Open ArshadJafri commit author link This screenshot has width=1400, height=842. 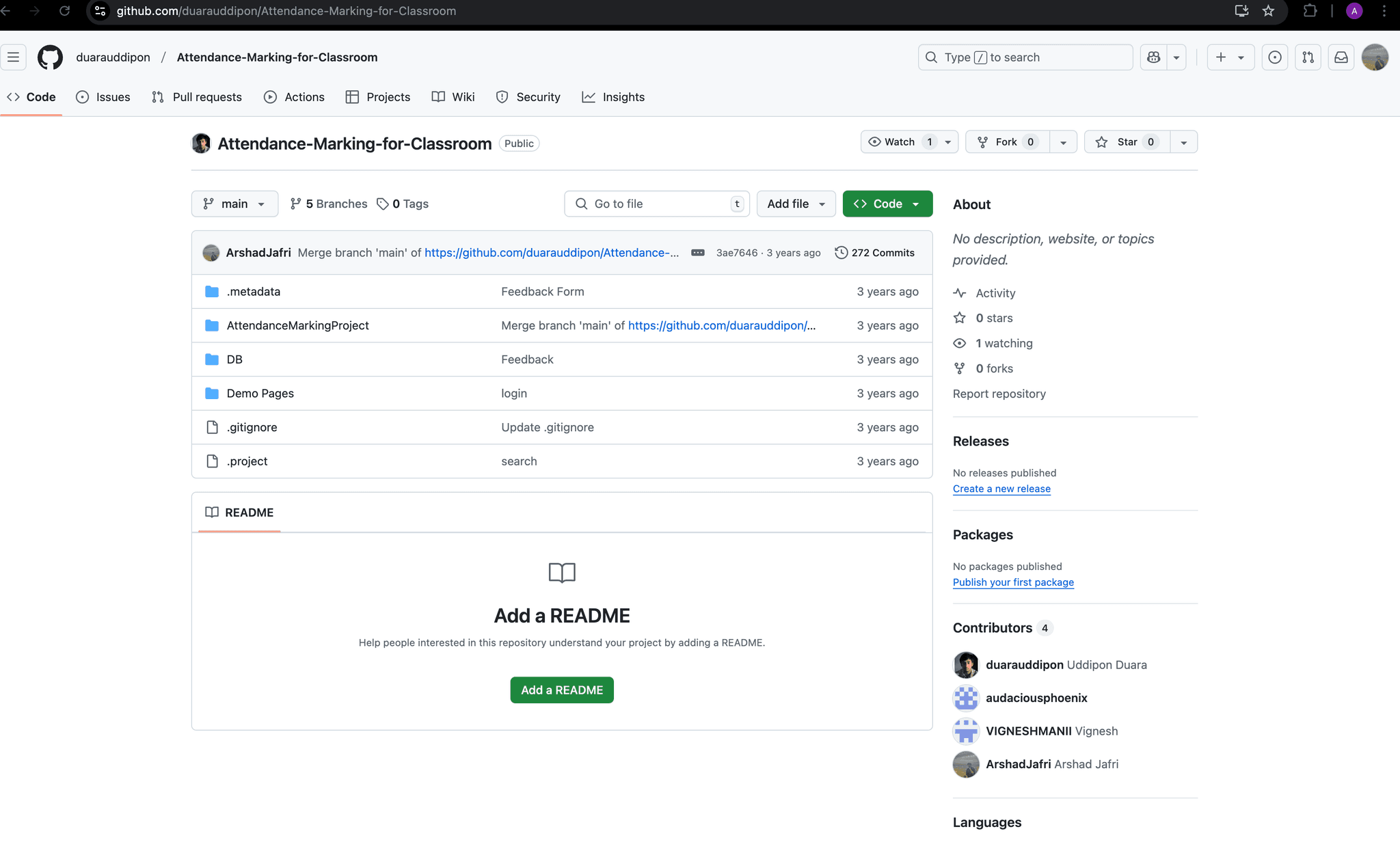(x=258, y=253)
